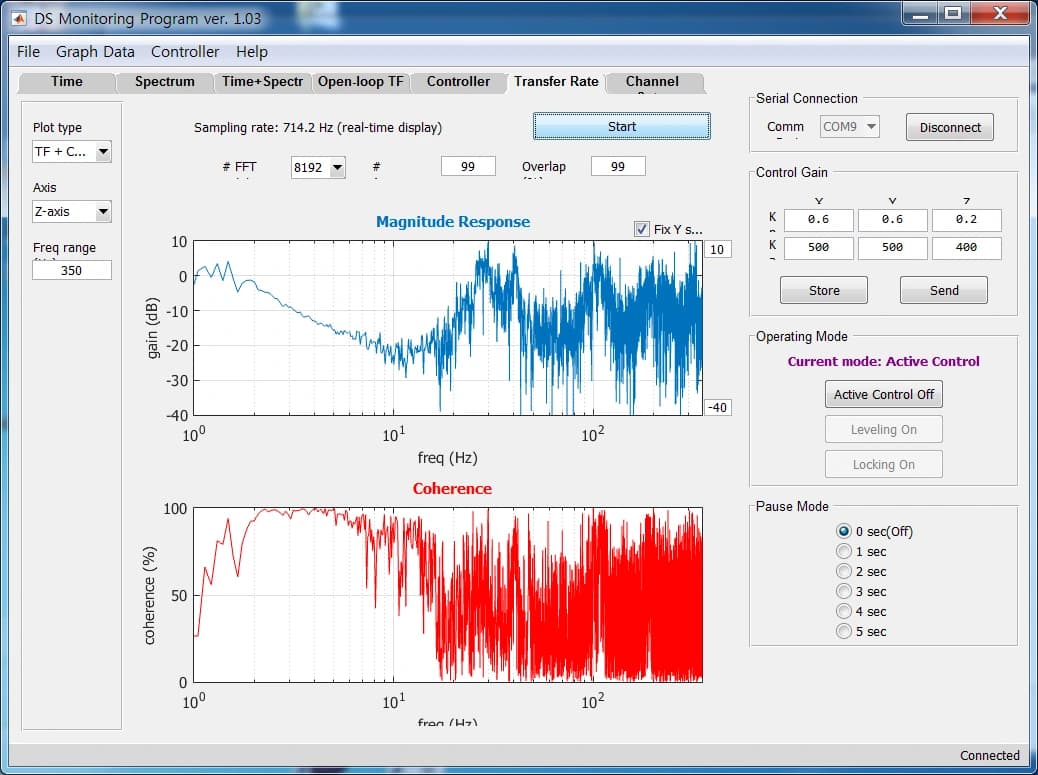Open the File menu
This screenshot has width=1038, height=775.
pos(28,52)
